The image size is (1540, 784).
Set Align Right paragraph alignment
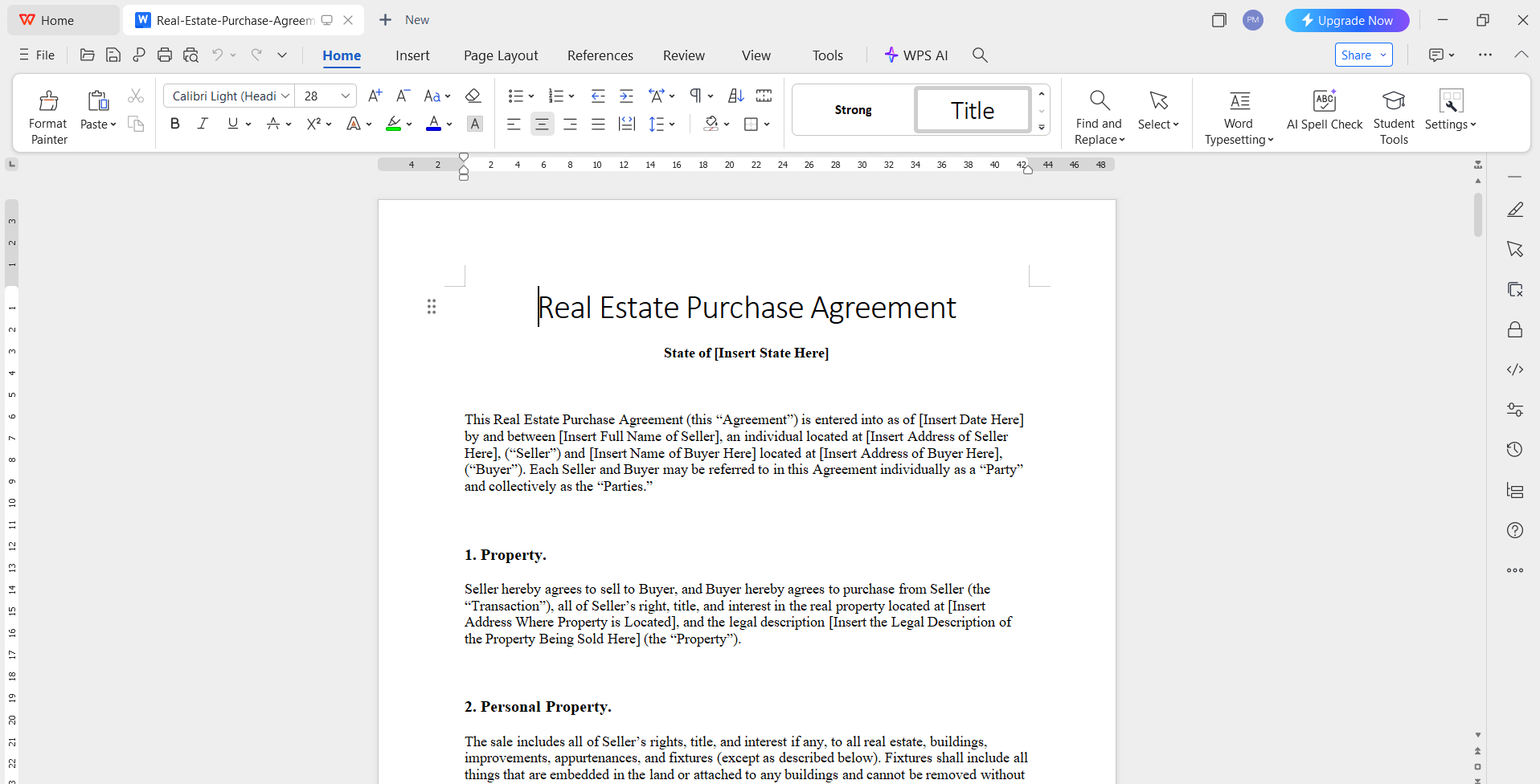pyautogui.click(x=570, y=124)
